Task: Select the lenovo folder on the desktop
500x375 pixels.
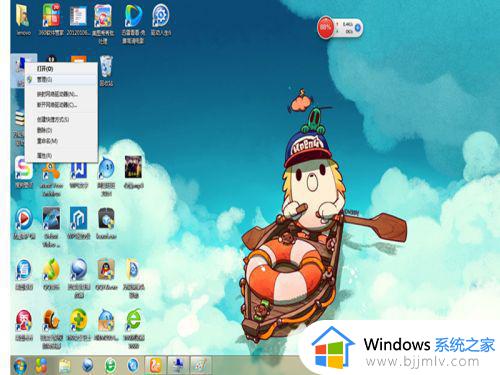Action: coord(24,20)
